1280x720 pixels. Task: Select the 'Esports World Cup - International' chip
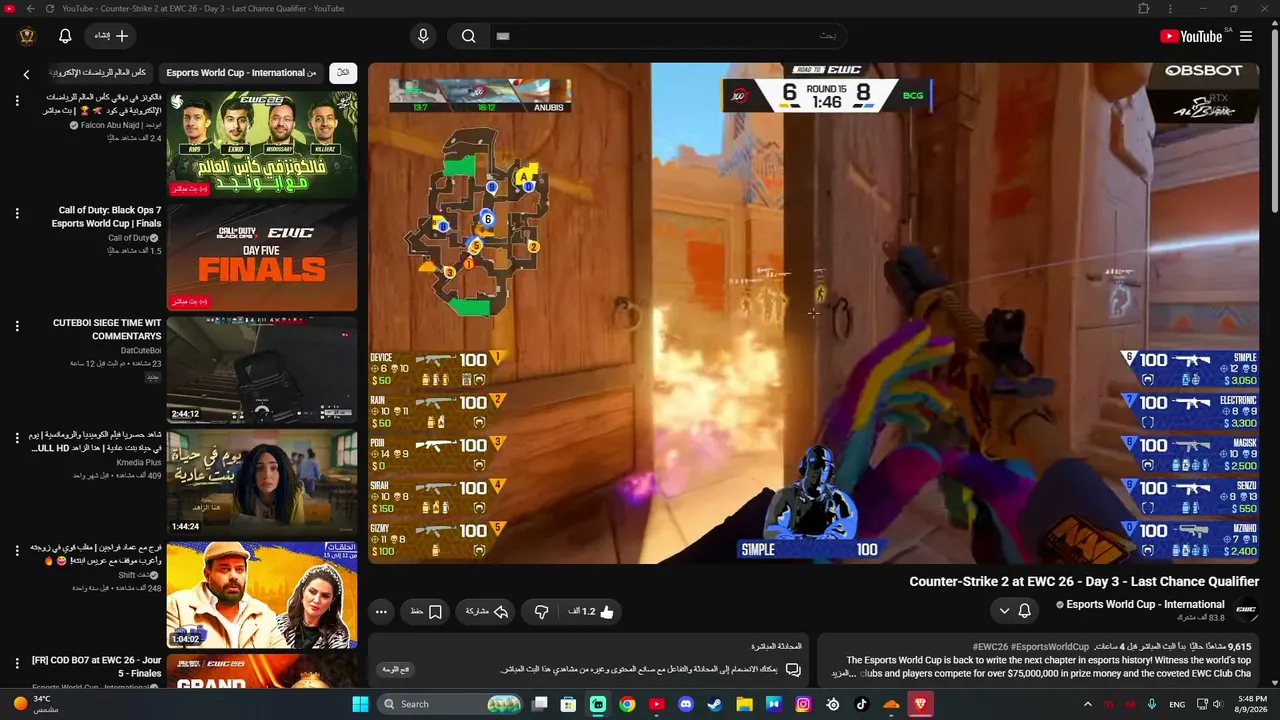(241, 73)
